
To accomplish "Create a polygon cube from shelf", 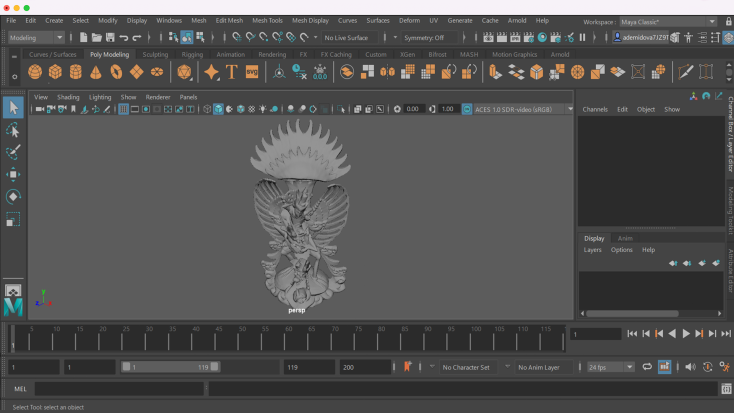I will point(55,72).
